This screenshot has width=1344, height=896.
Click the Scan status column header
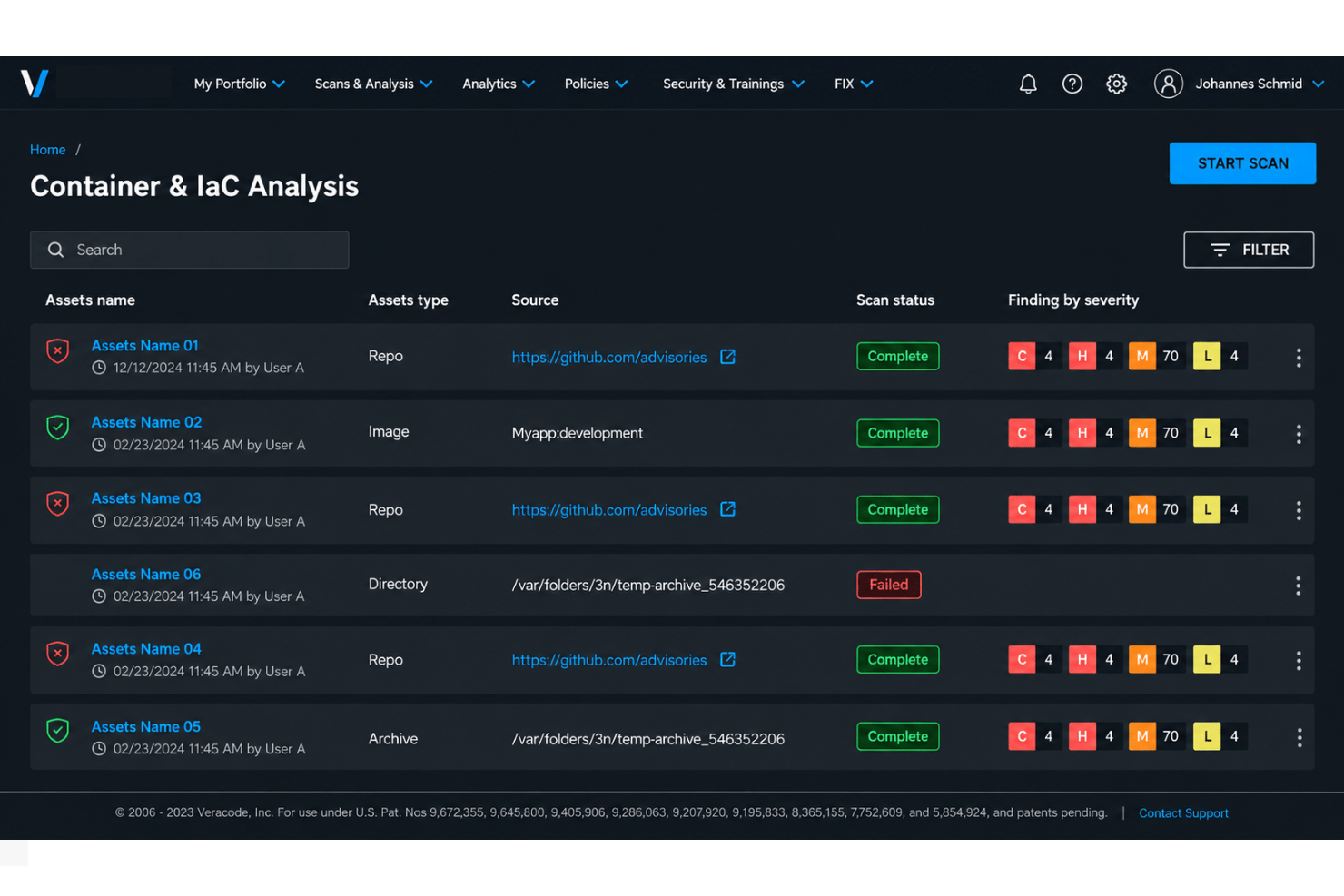pos(895,300)
